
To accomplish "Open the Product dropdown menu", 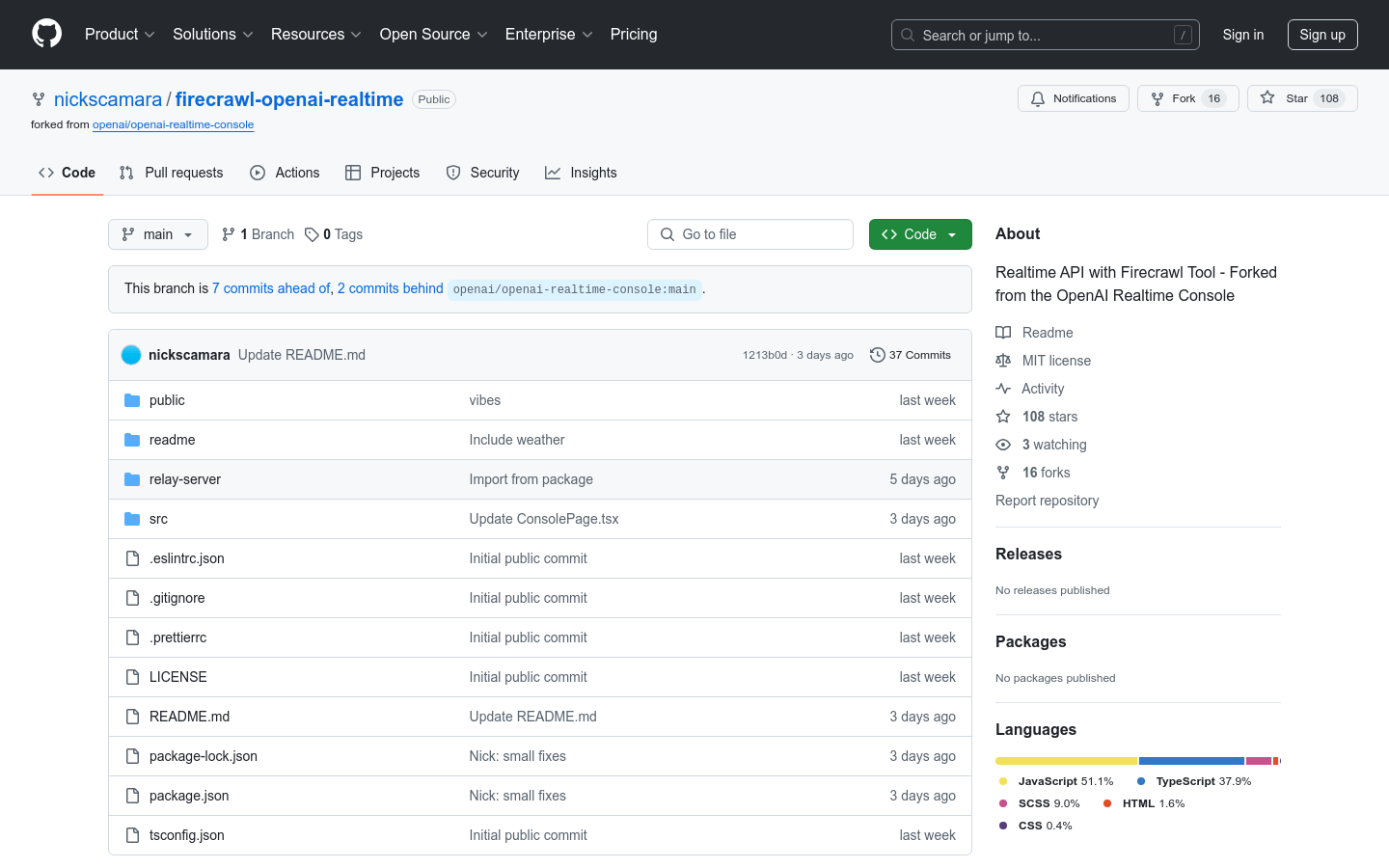I will click(120, 35).
